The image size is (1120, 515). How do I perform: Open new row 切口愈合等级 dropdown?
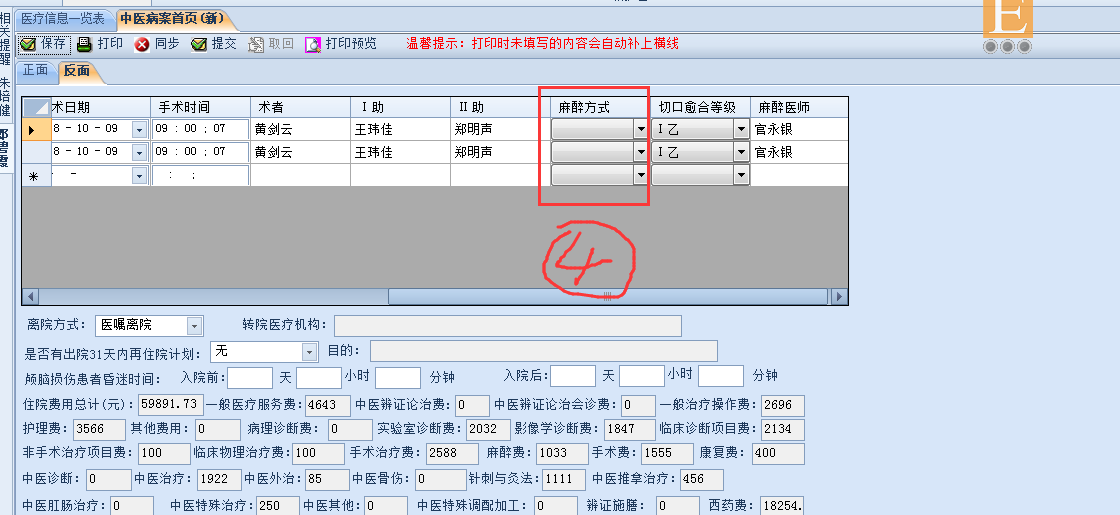[741, 175]
